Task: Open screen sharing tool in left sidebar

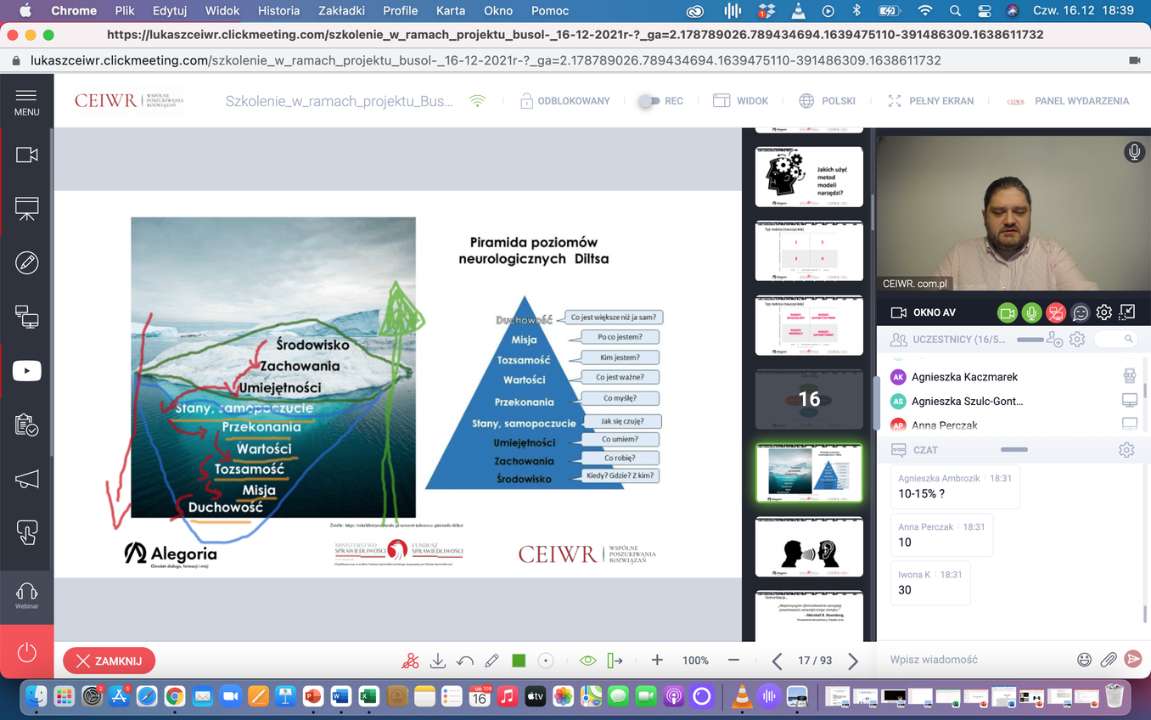Action: (27, 317)
